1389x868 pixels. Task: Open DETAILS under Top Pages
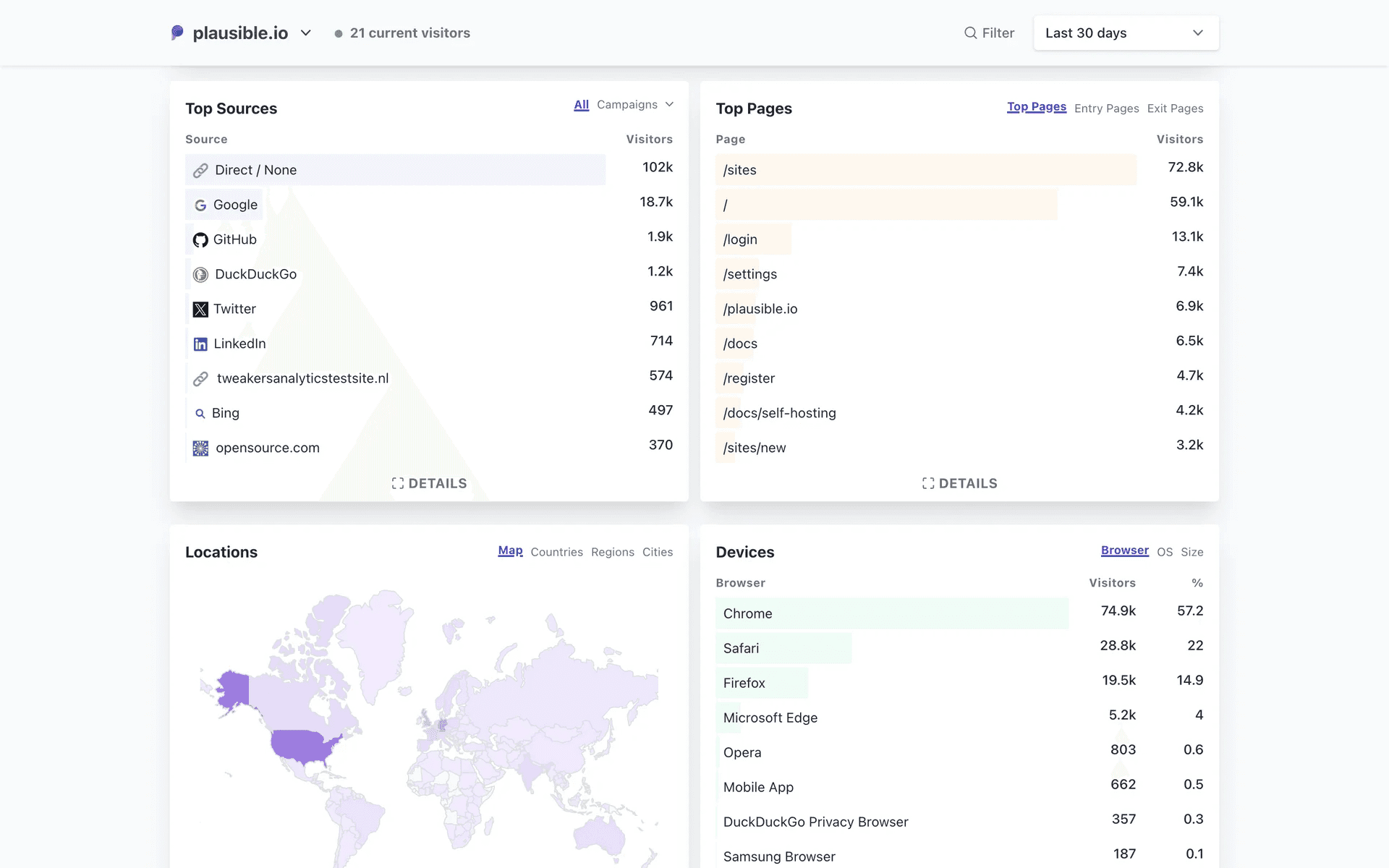coord(959,483)
